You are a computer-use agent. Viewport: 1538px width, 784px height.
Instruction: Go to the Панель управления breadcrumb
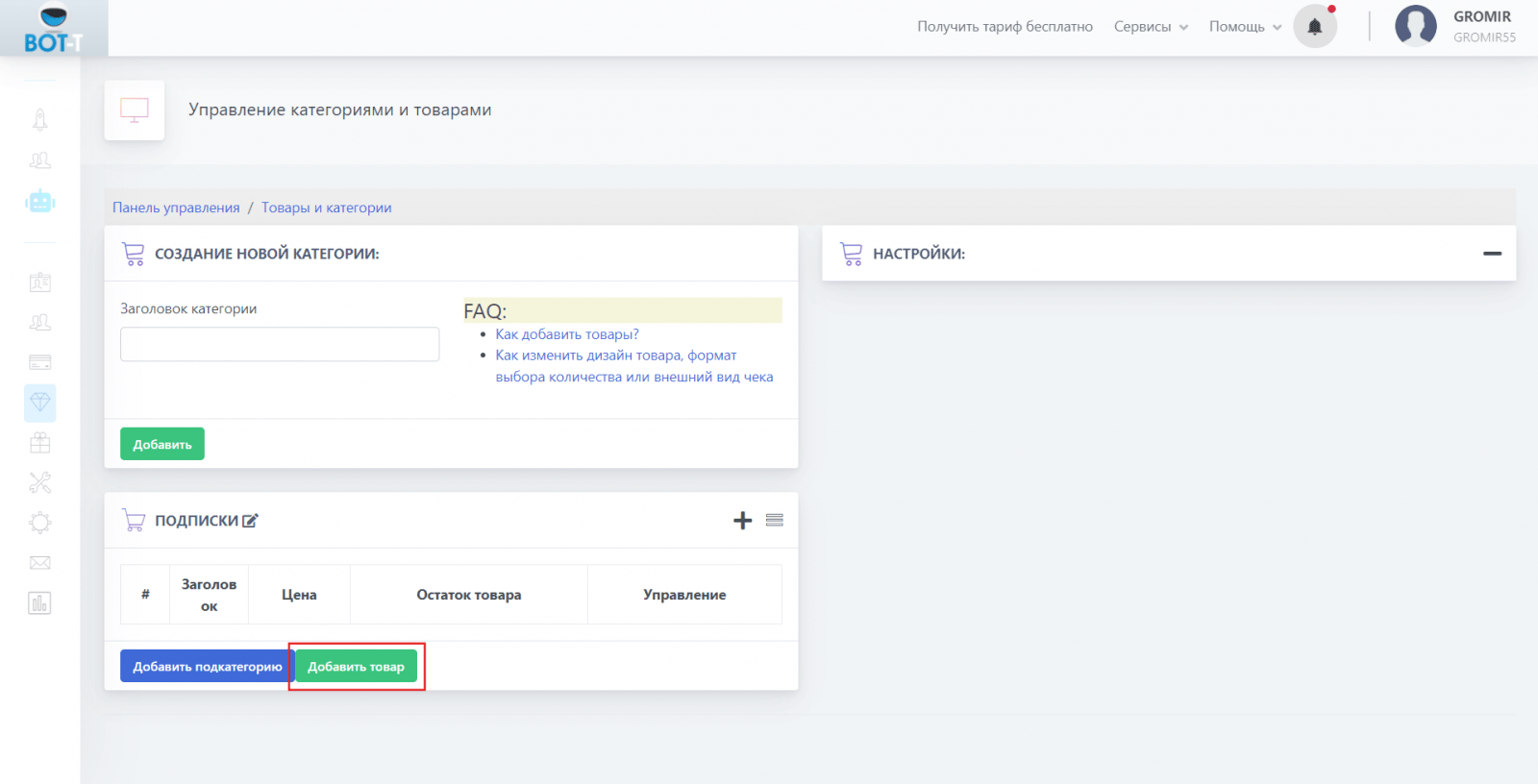point(176,208)
